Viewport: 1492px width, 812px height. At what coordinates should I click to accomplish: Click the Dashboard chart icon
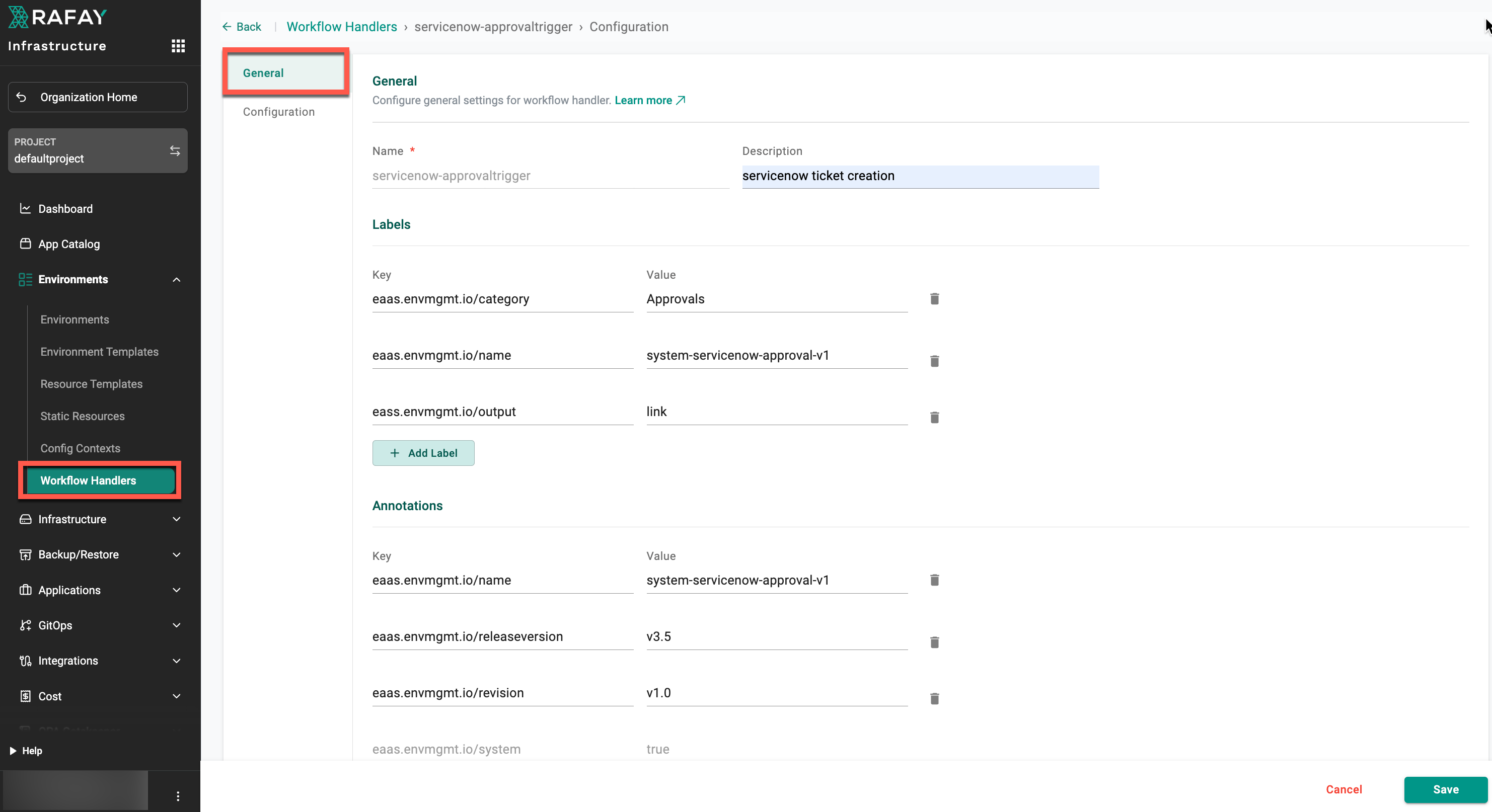click(26, 208)
